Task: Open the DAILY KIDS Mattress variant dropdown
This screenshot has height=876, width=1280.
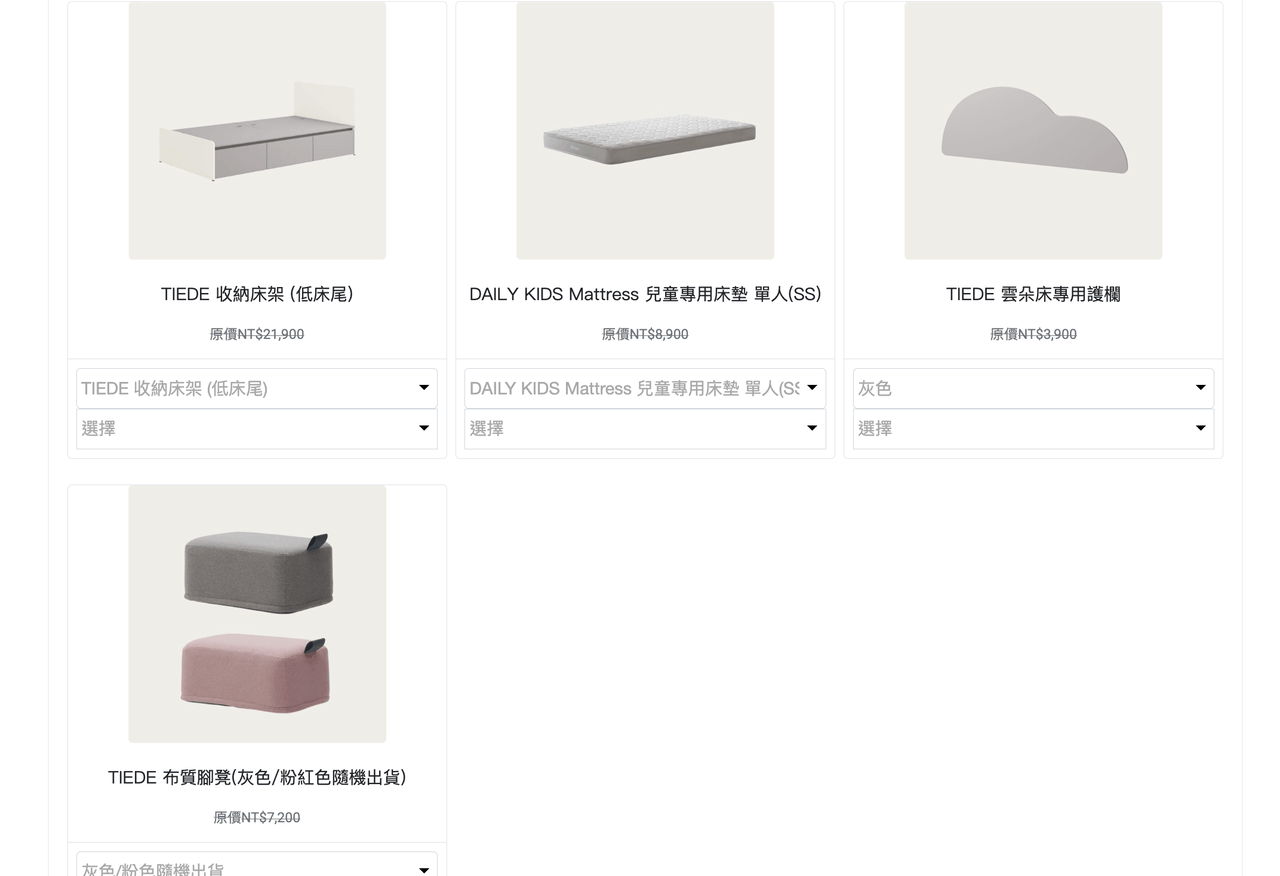Action: 645,388
